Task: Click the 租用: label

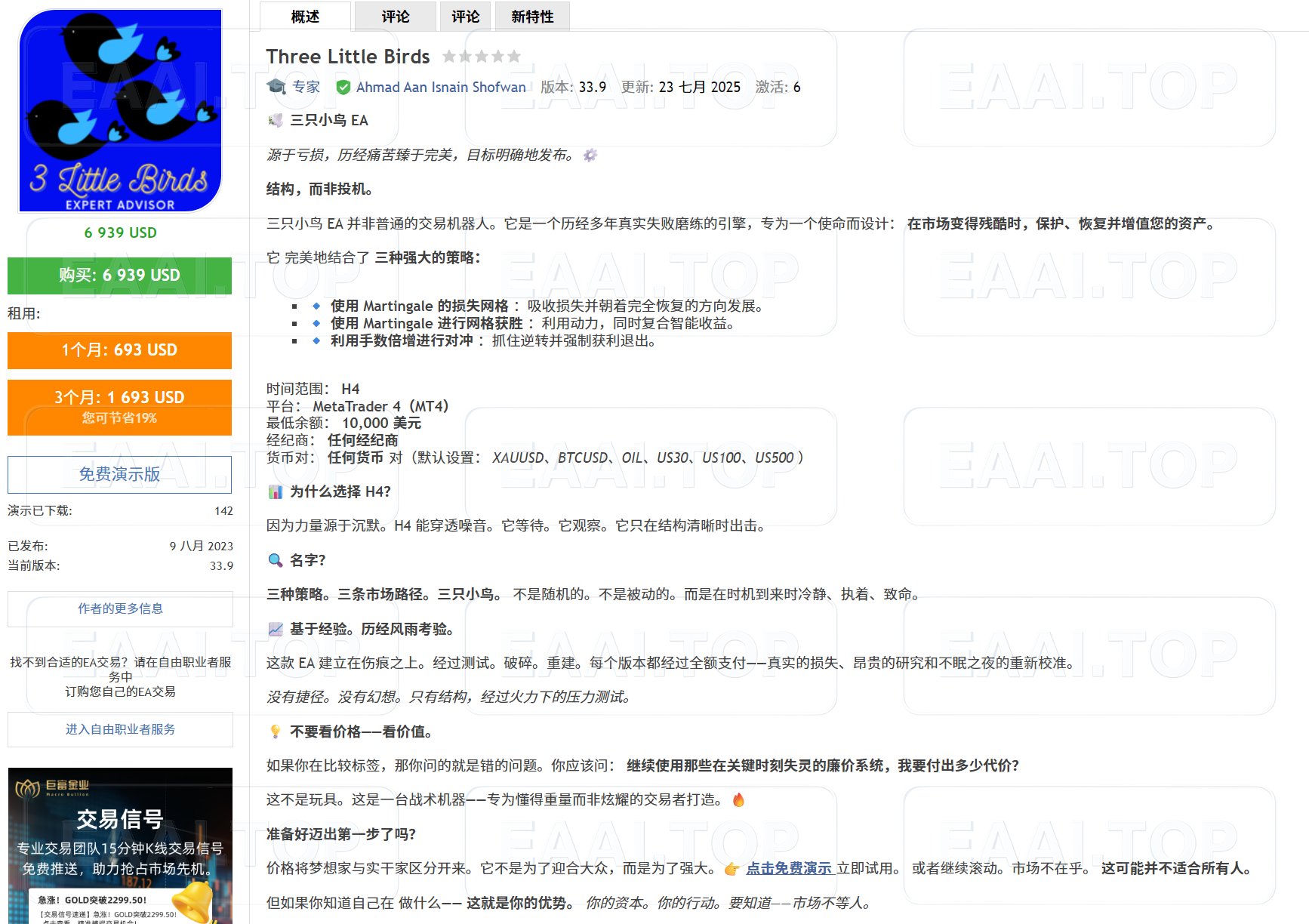Action: click(x=24, y=313)
